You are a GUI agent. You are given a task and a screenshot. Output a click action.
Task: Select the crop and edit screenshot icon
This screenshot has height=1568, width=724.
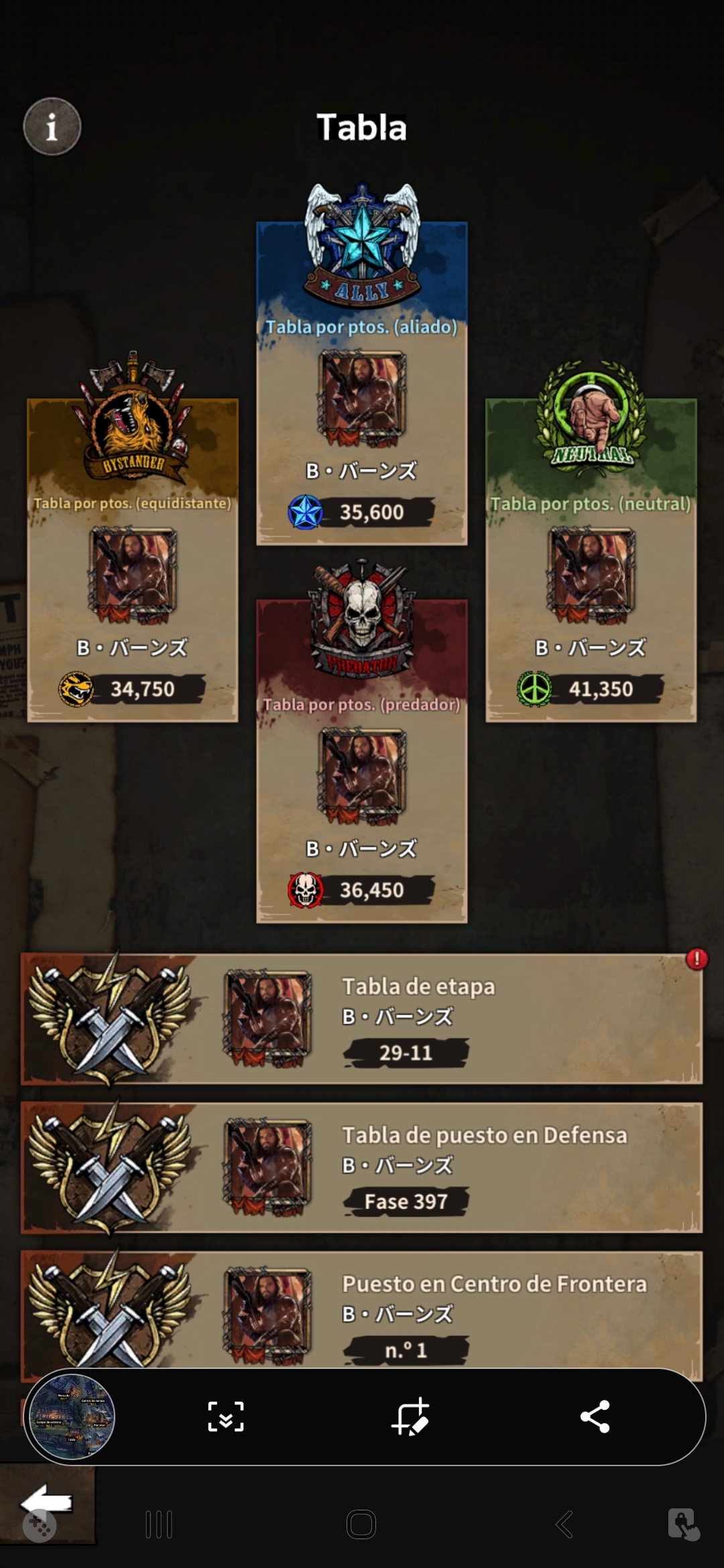point(410,1417)
